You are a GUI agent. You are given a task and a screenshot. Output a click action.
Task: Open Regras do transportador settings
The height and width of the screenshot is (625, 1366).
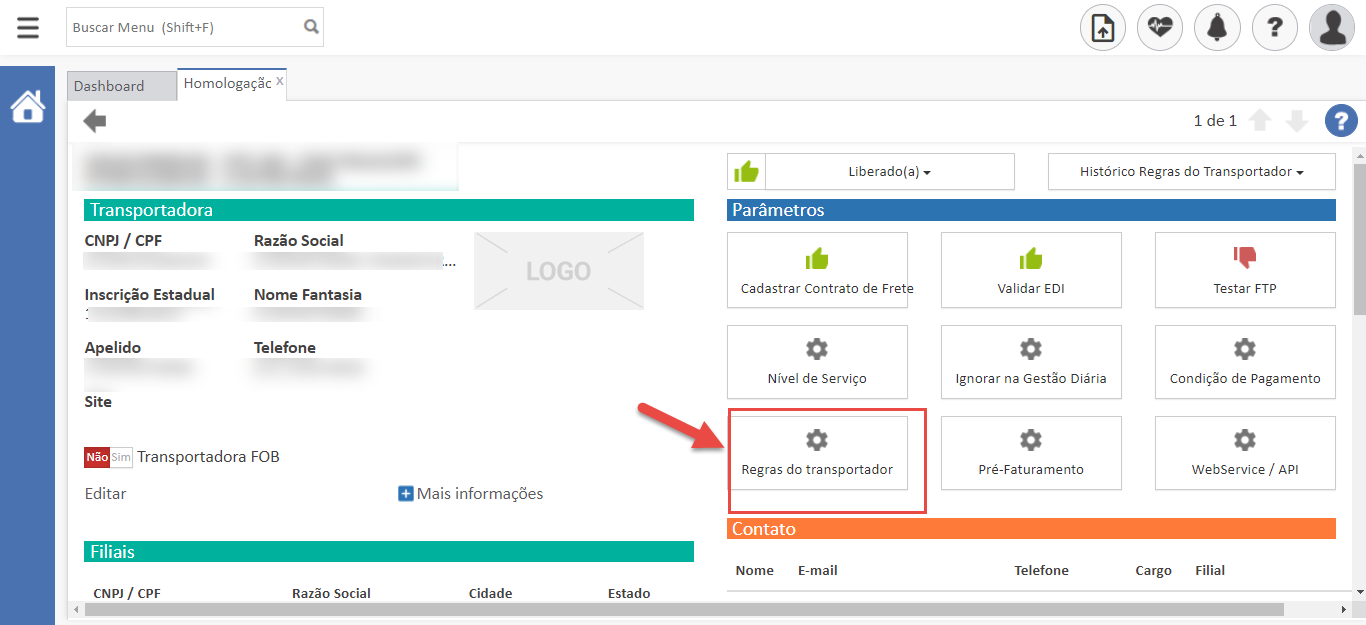[817, 453]
